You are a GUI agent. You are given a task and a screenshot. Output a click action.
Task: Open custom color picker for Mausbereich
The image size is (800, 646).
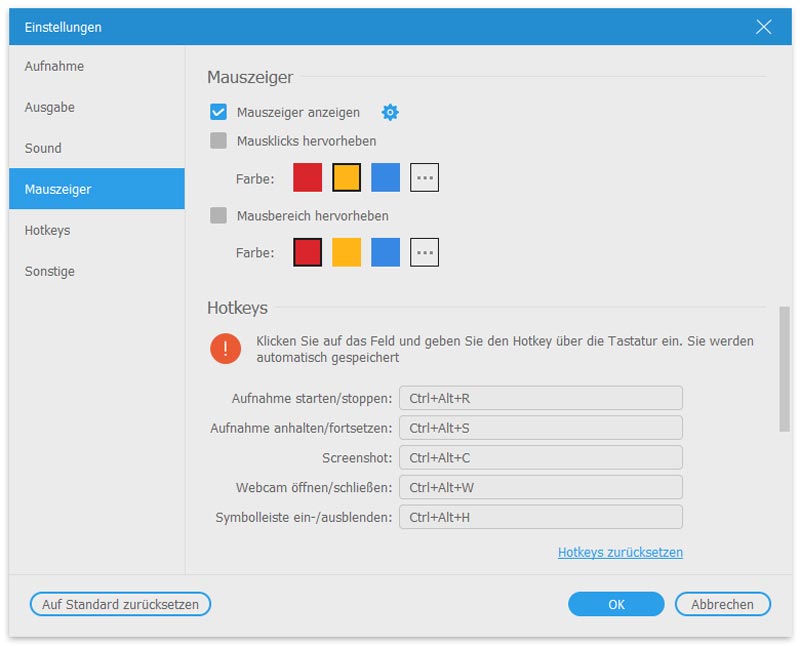coord(424,252)
